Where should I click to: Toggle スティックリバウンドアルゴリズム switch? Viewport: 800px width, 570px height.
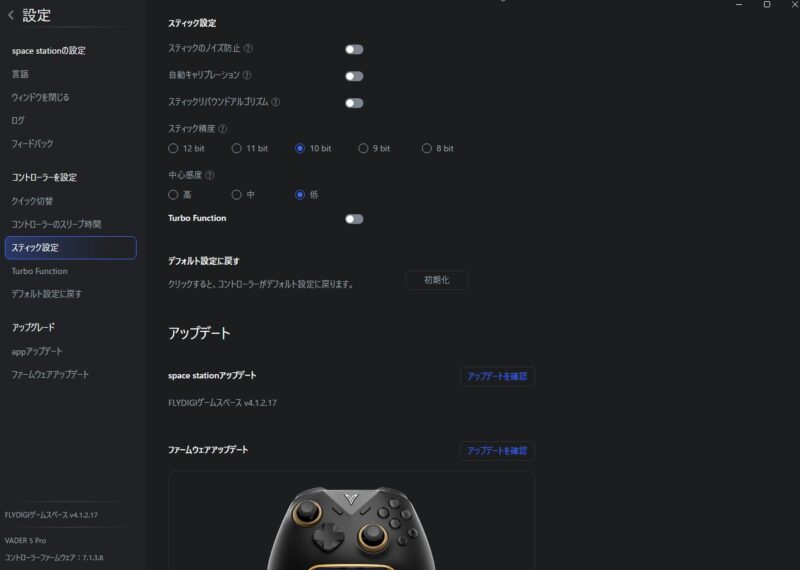coord(354,103)
